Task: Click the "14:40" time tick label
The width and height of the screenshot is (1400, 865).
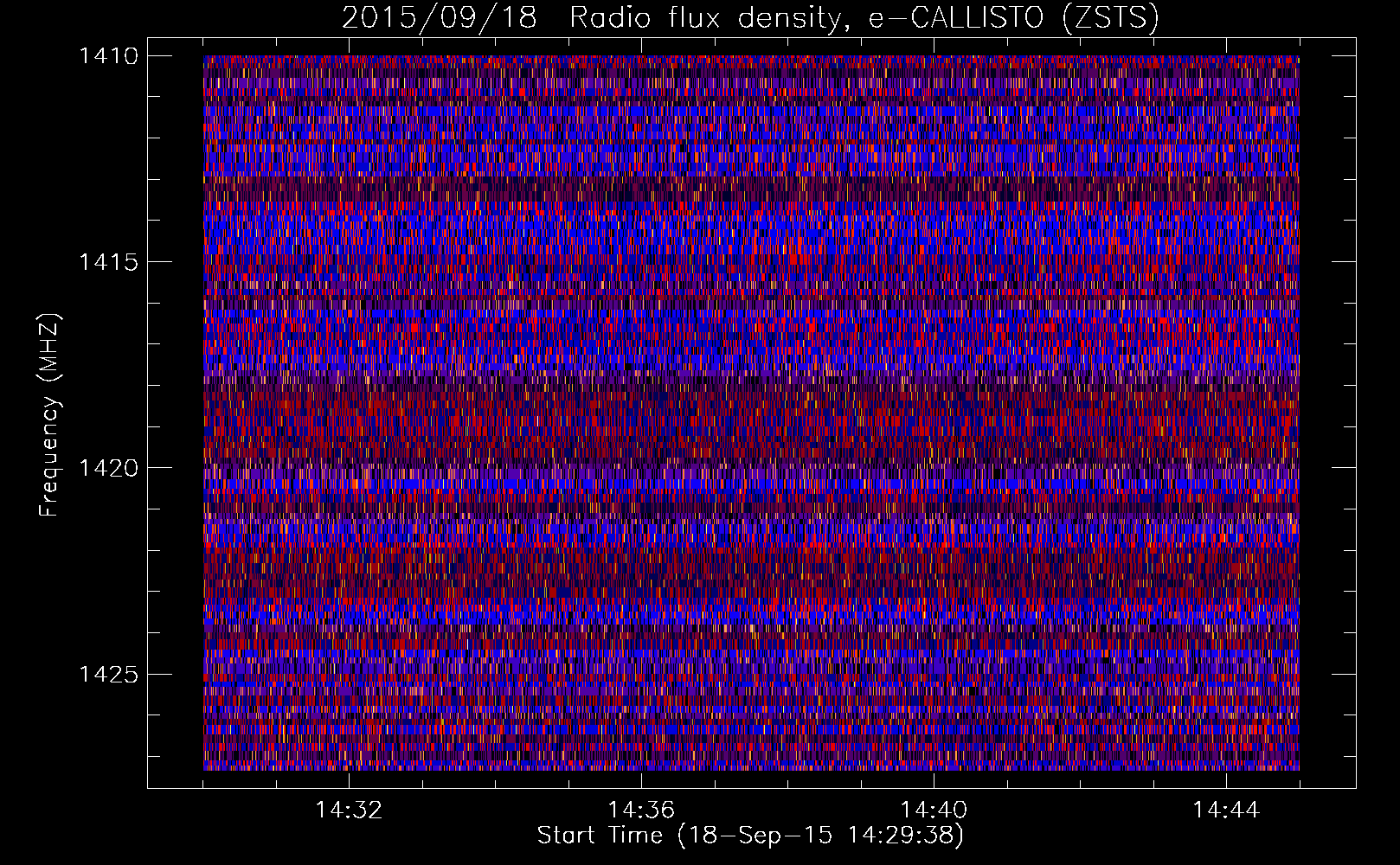Action: 934,811
